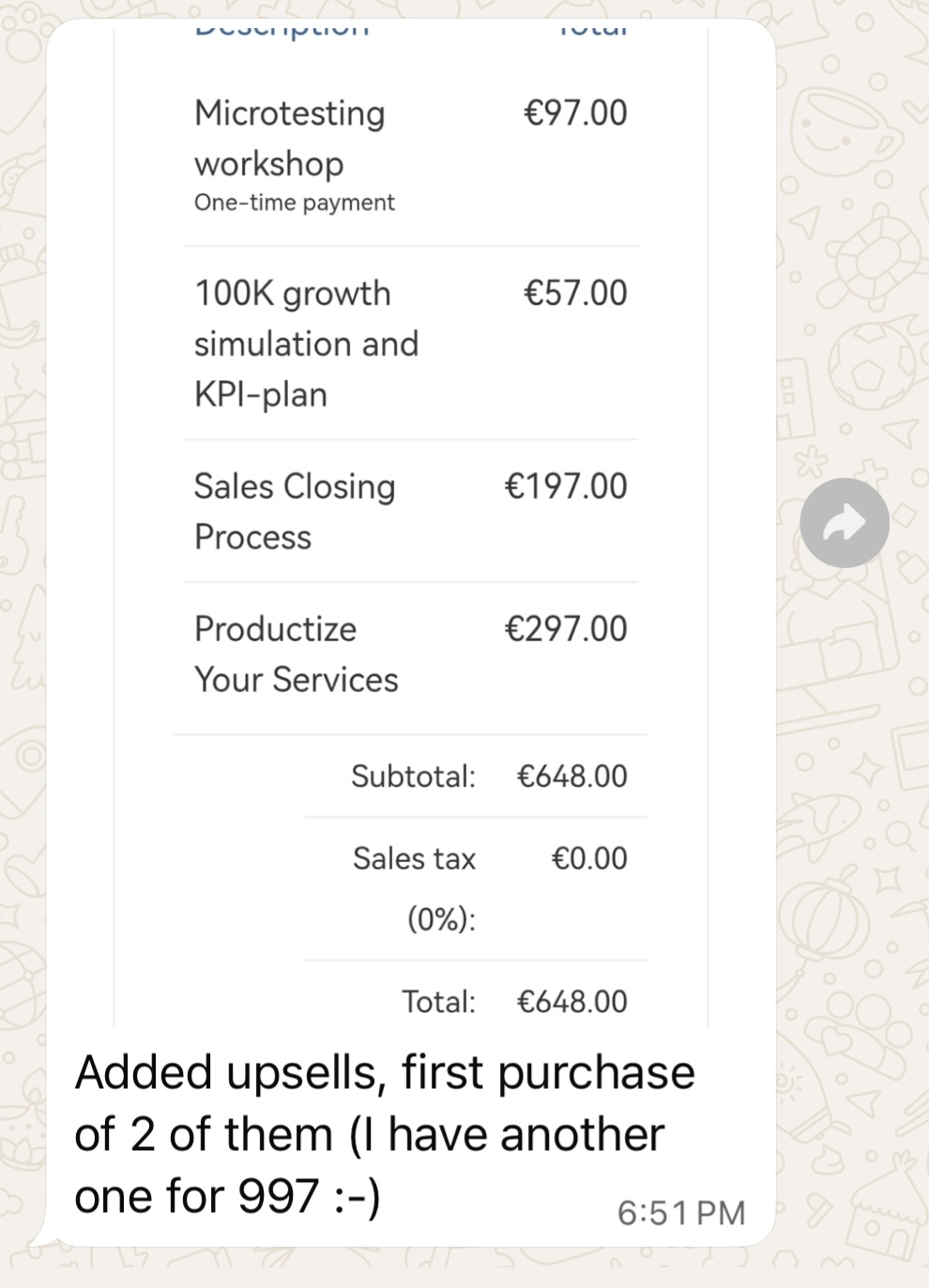Tap the final total €648.00 amount

[571, 1002]
